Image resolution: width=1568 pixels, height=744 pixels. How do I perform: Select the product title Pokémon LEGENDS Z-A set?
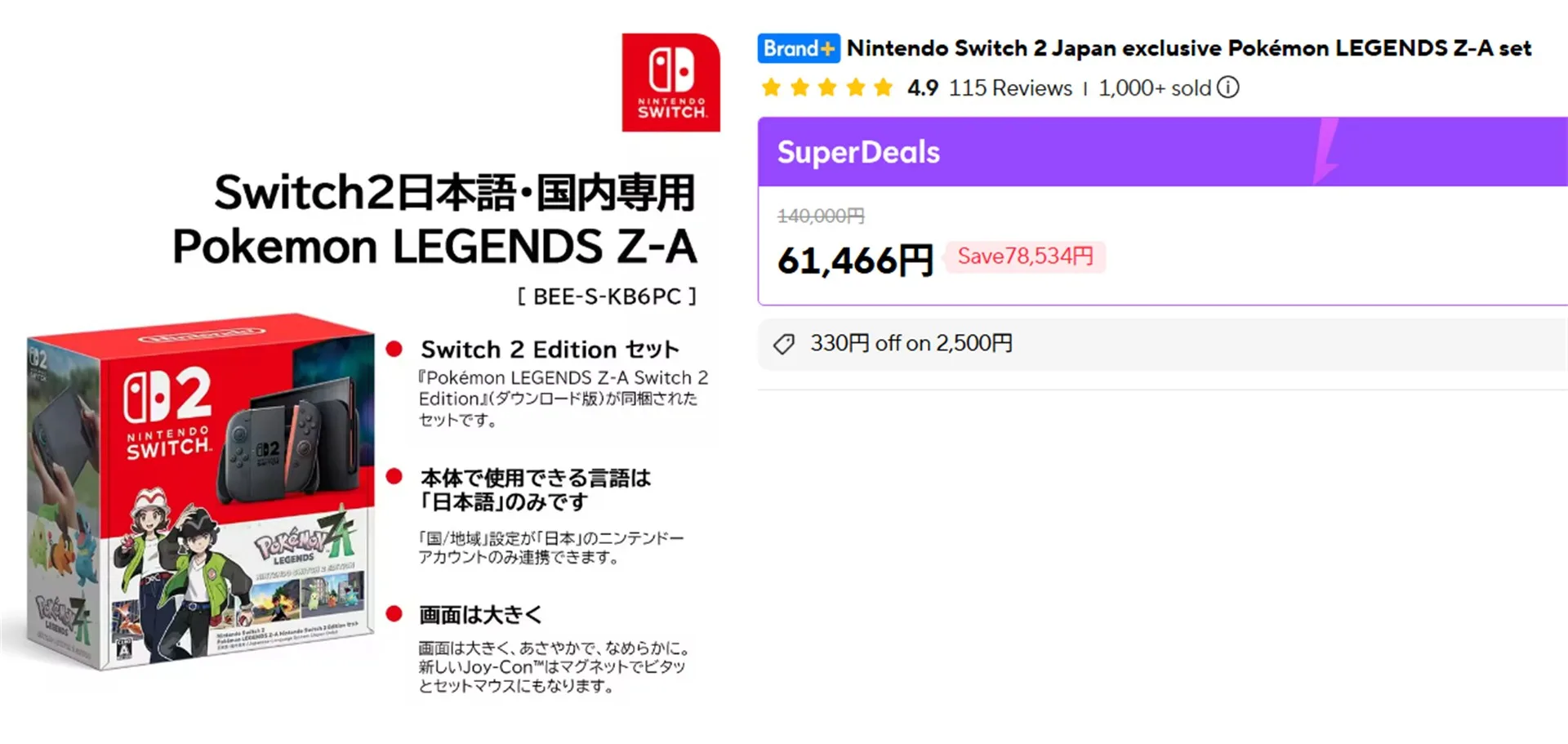pyautogui.click(x=1188, y=48)
